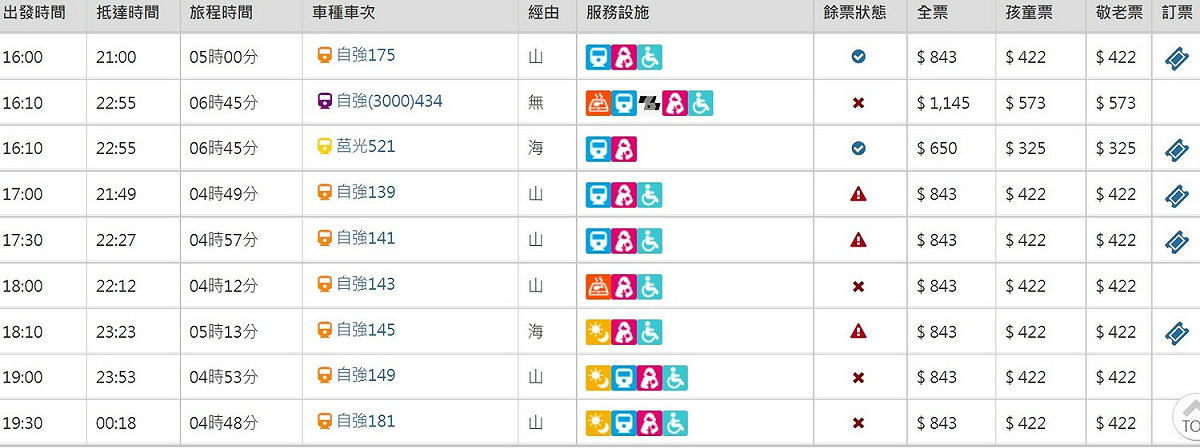The image size is (1200, 448).
Task: Click nursing room icon for 莒光521
Action: 624,150
